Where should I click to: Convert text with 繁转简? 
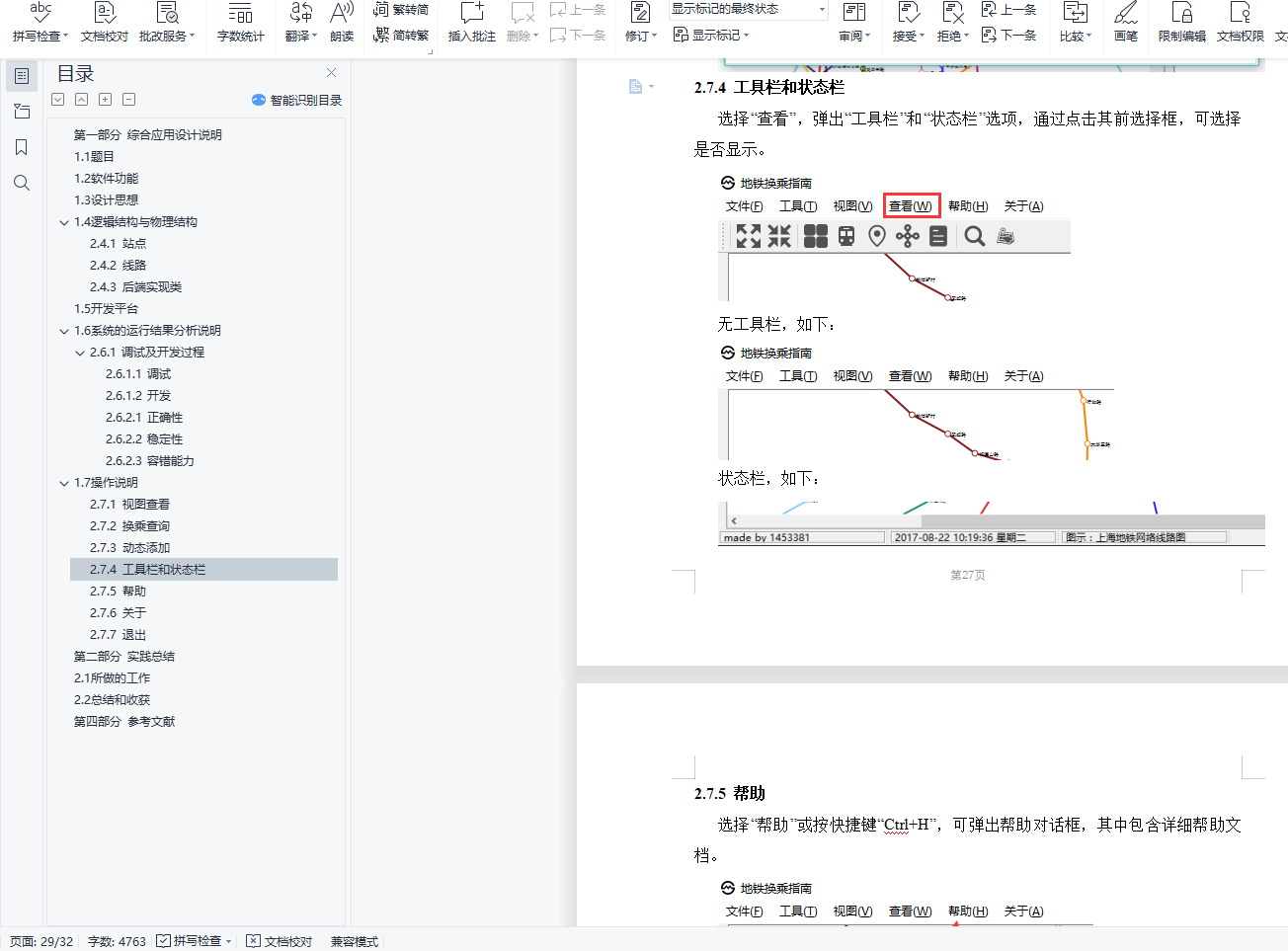click(401, 10)
